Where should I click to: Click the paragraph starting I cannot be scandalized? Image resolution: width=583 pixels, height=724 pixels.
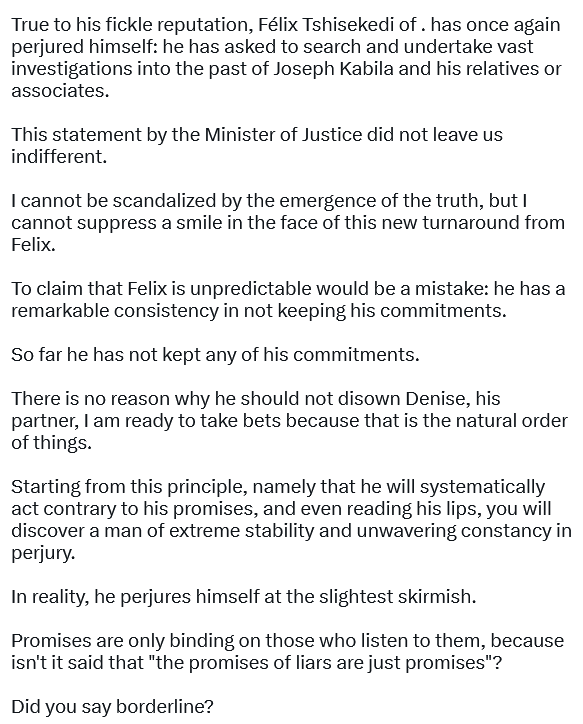(x=288, y=223)
